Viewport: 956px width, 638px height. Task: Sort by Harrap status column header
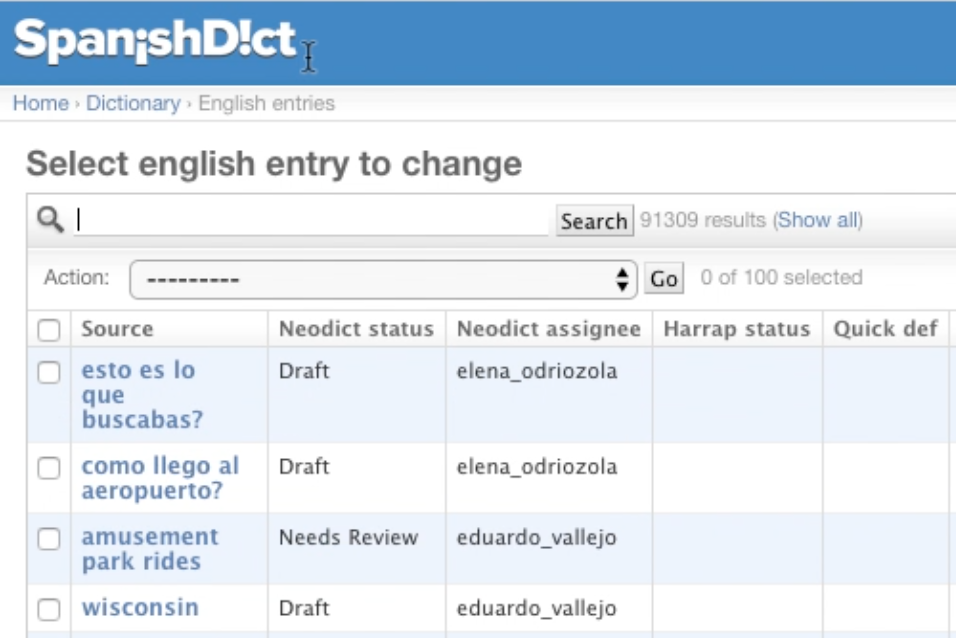coord(736,329)
